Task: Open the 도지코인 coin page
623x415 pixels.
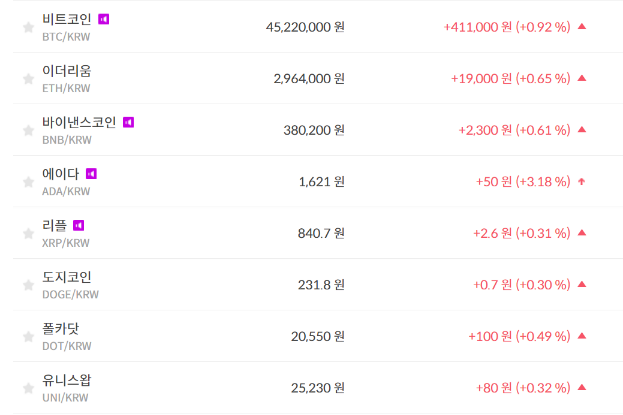Action: [x=67, y=277]
